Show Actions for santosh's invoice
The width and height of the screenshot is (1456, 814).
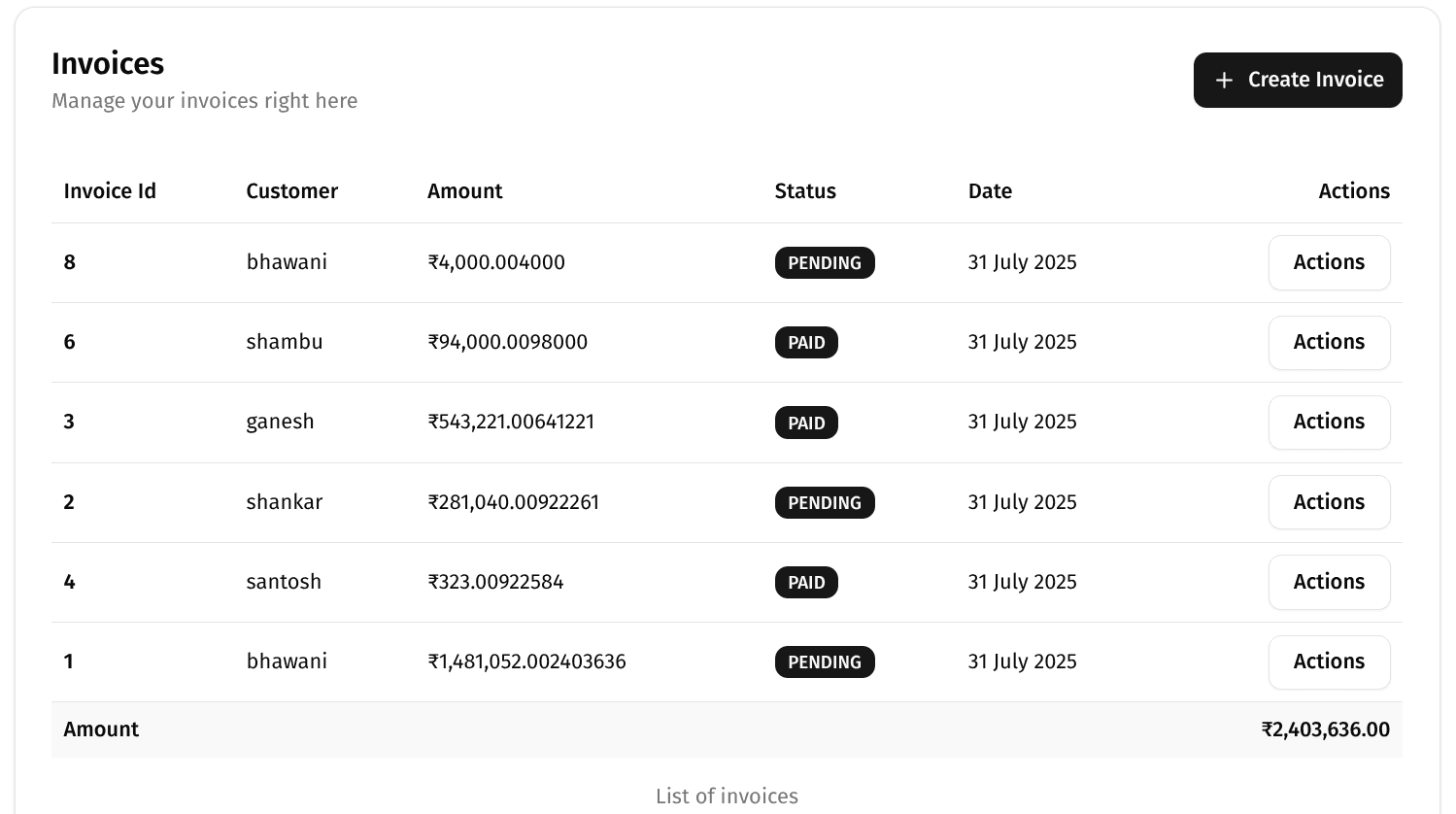(1328, 582)
